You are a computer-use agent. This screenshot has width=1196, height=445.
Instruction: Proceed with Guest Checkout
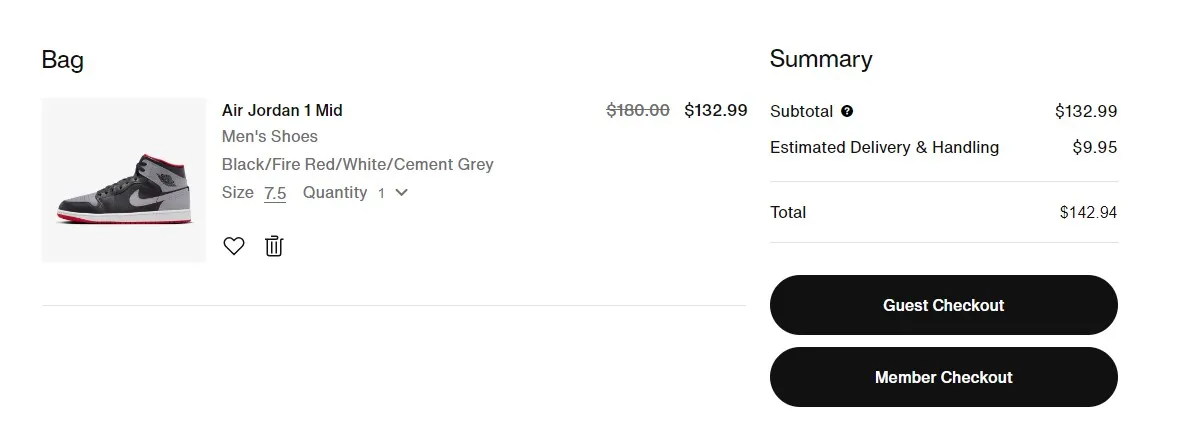[x=943, y=305]
